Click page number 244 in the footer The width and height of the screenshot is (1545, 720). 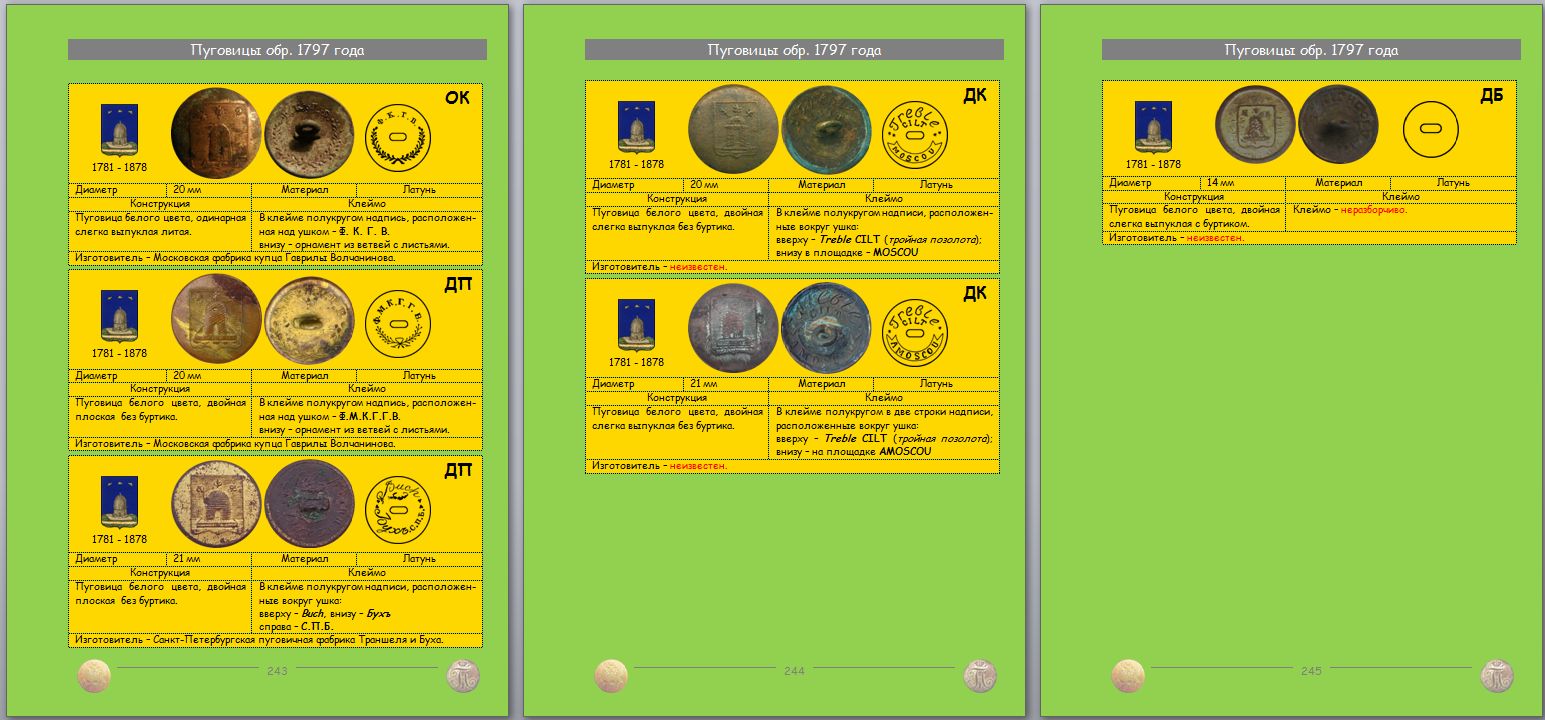coord(794,671)
